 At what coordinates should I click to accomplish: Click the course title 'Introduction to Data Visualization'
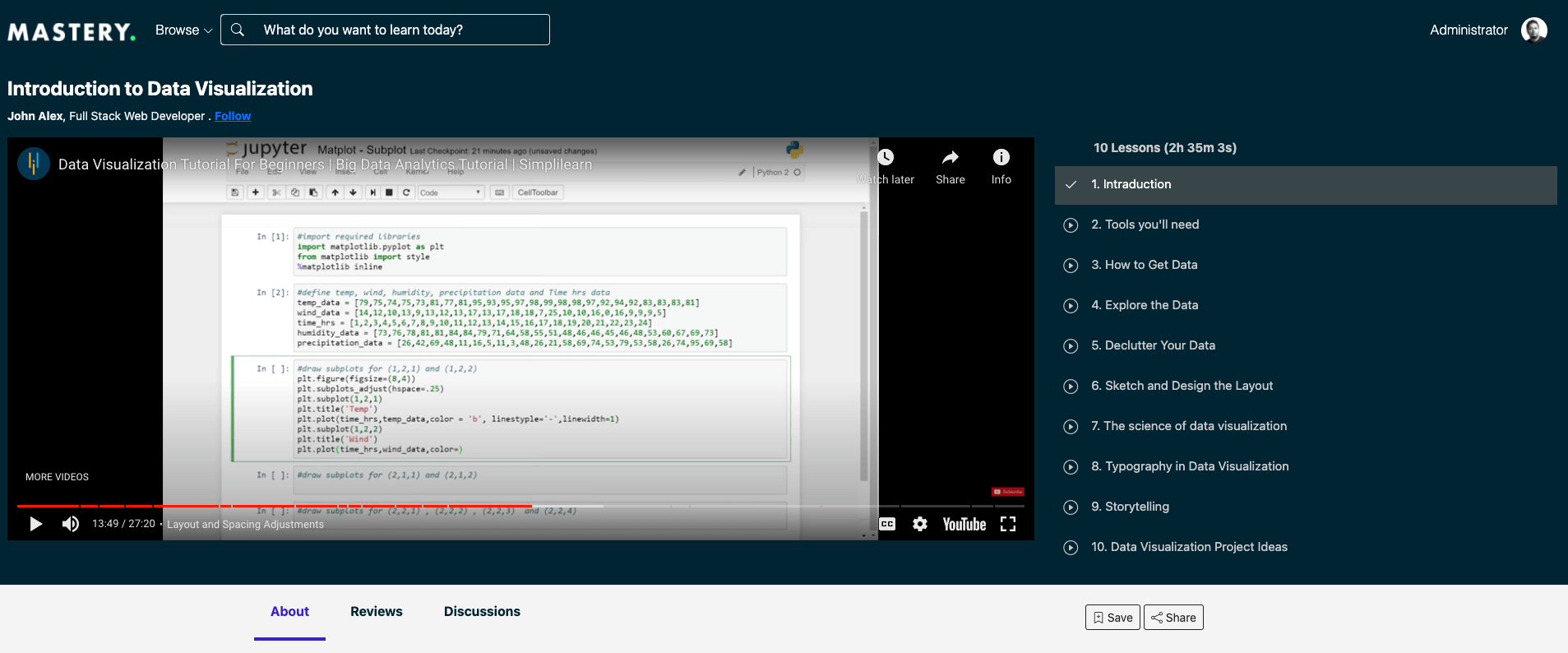pos(160,89)
